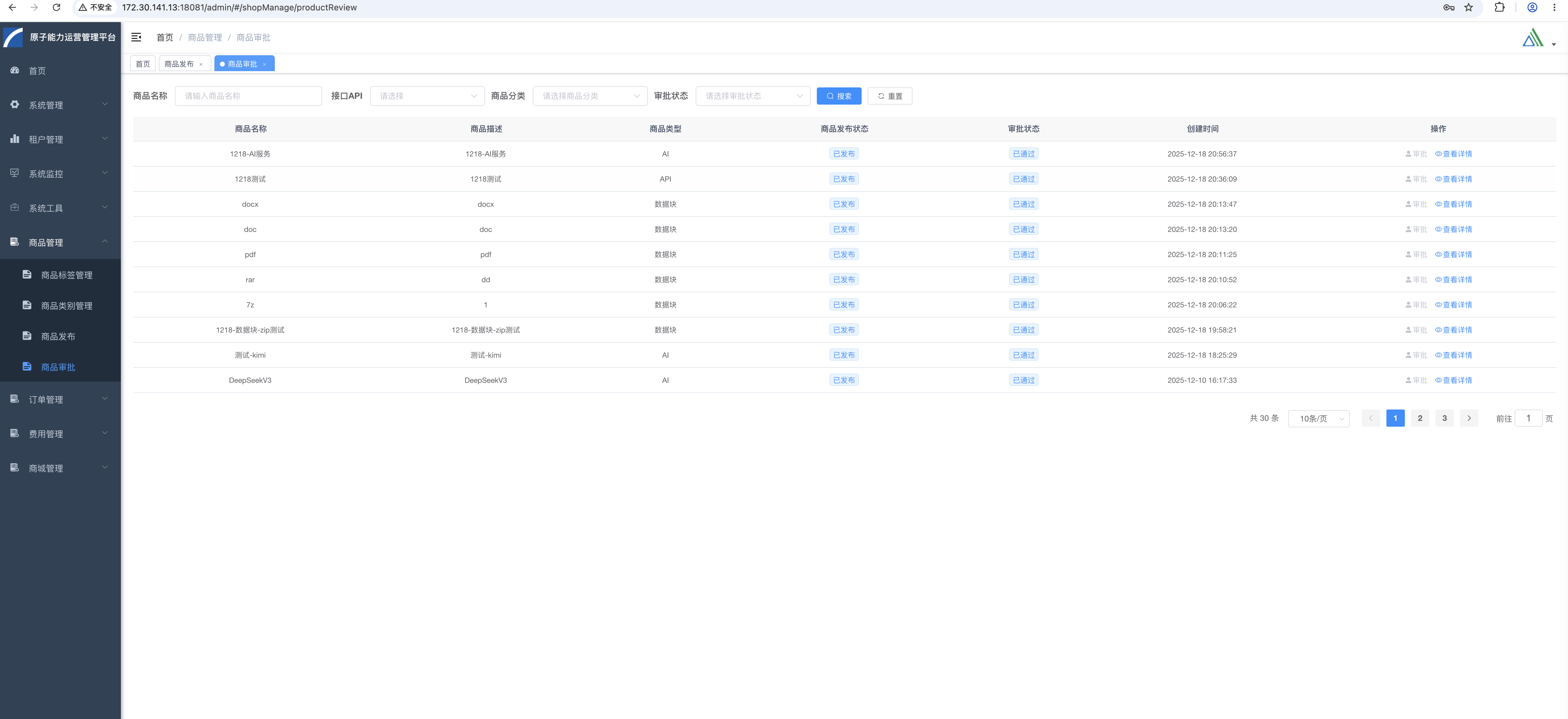Open the browser three-dot menu
Image resolution: width=1568 pixels, height=719 pixels.
(1554, 7)
